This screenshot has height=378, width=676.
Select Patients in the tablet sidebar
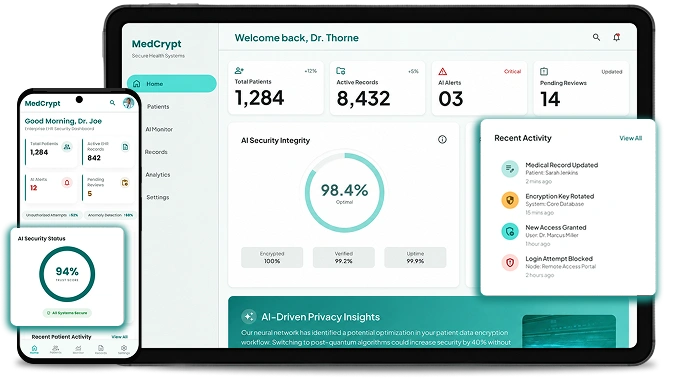pyautogui.click(x=158, y=106)
